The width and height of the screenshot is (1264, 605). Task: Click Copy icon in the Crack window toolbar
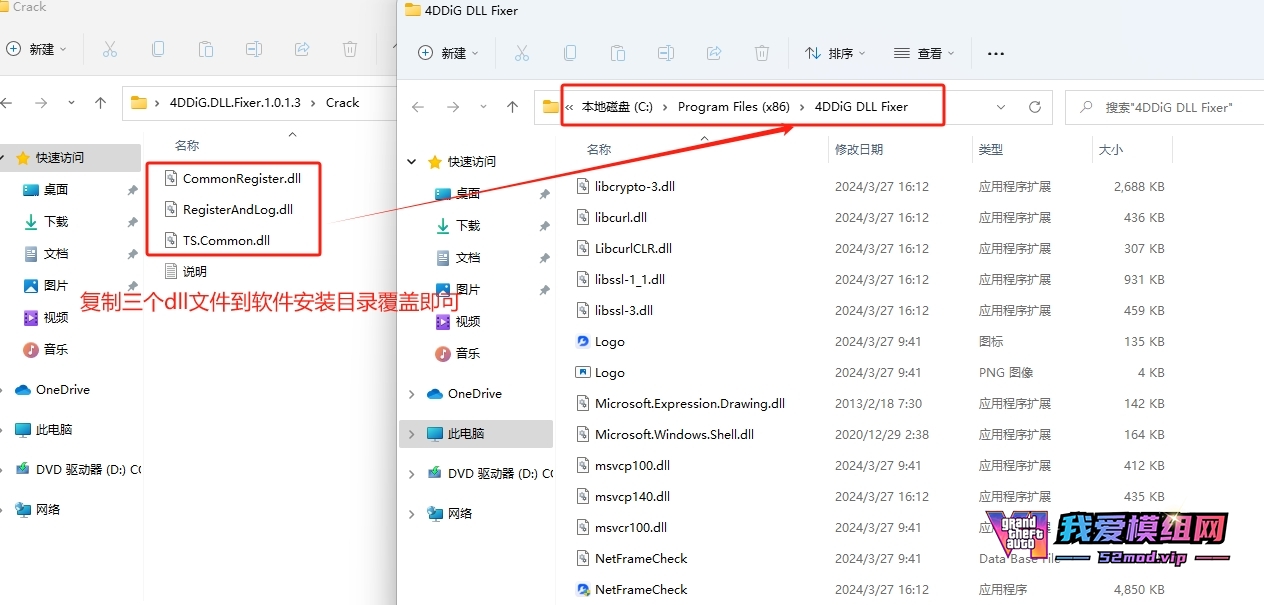click(158, 49)
